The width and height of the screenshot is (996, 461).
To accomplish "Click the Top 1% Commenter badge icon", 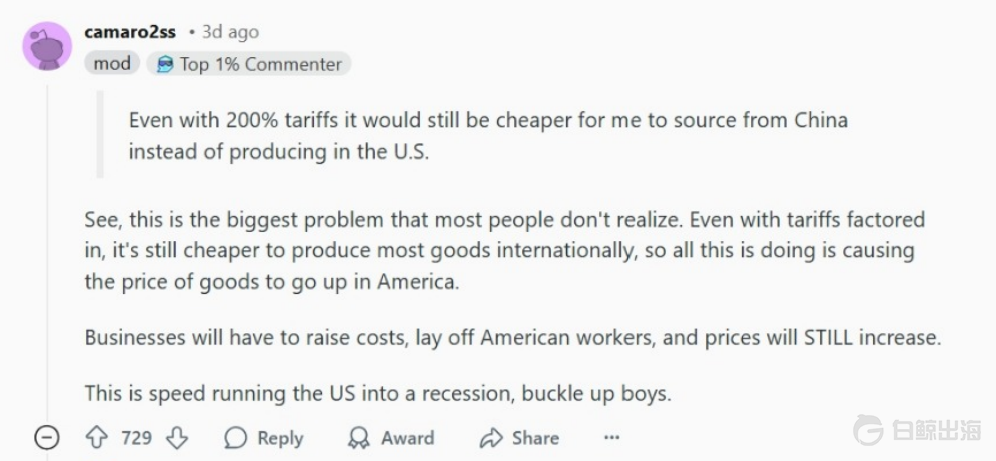I will (x=165, y=64).
